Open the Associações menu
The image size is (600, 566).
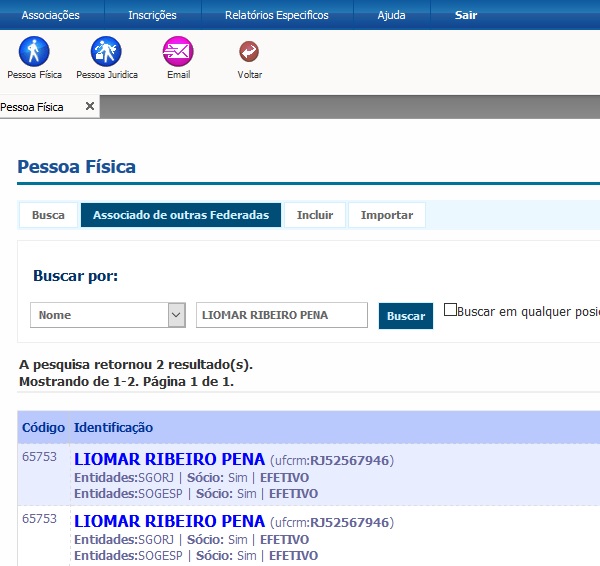click(x=50, y=15)
